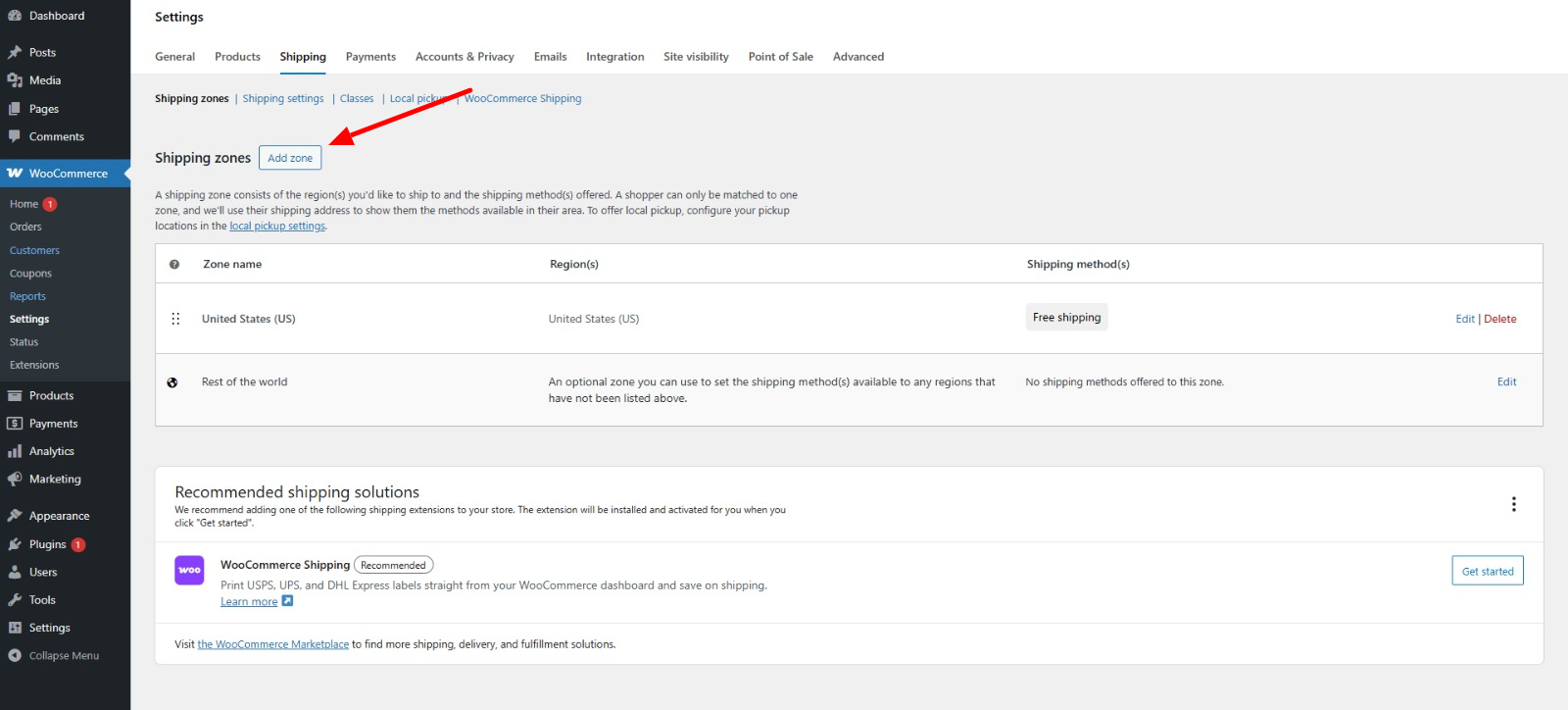The height and width of the screenshot is (710, 1568).
Task: Click the Comments speech bubble icon
Action: point(15,136)
